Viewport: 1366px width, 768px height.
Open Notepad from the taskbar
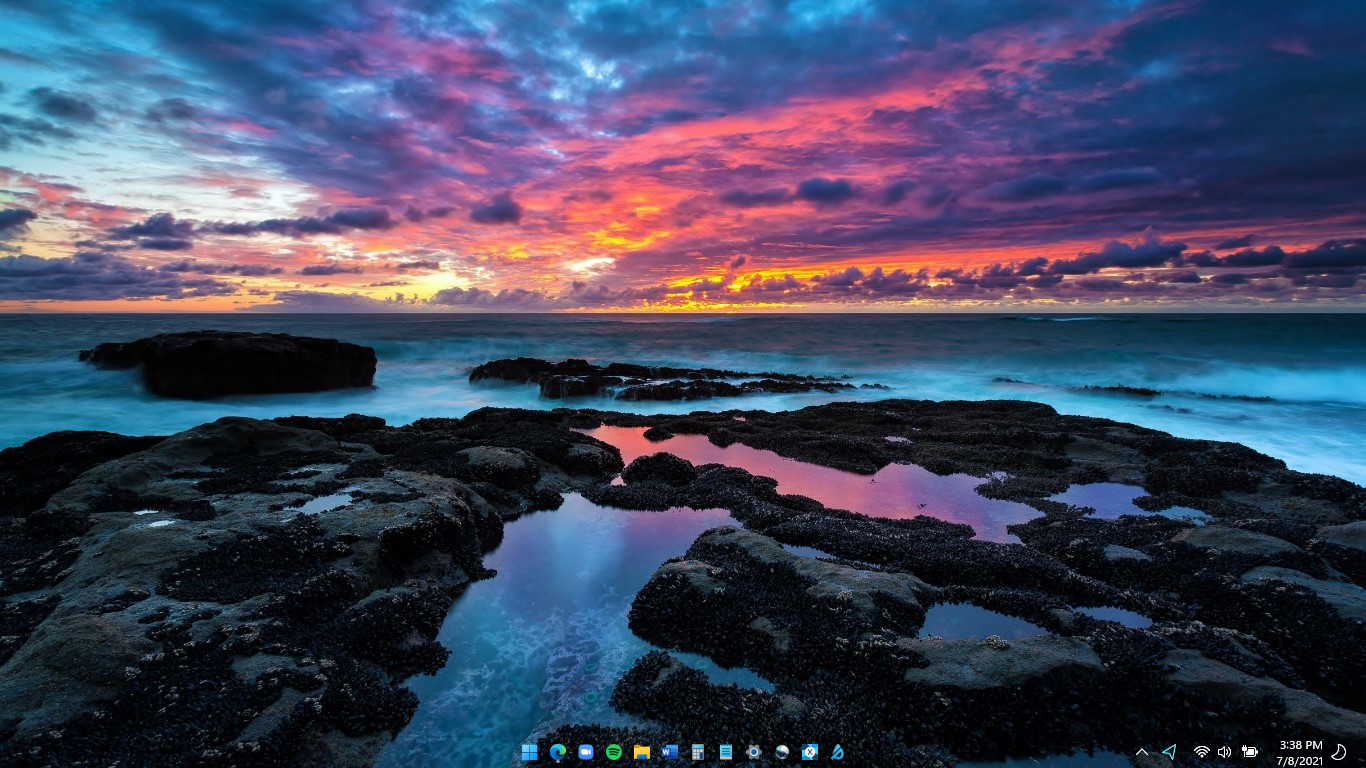[x=724, y=751]
